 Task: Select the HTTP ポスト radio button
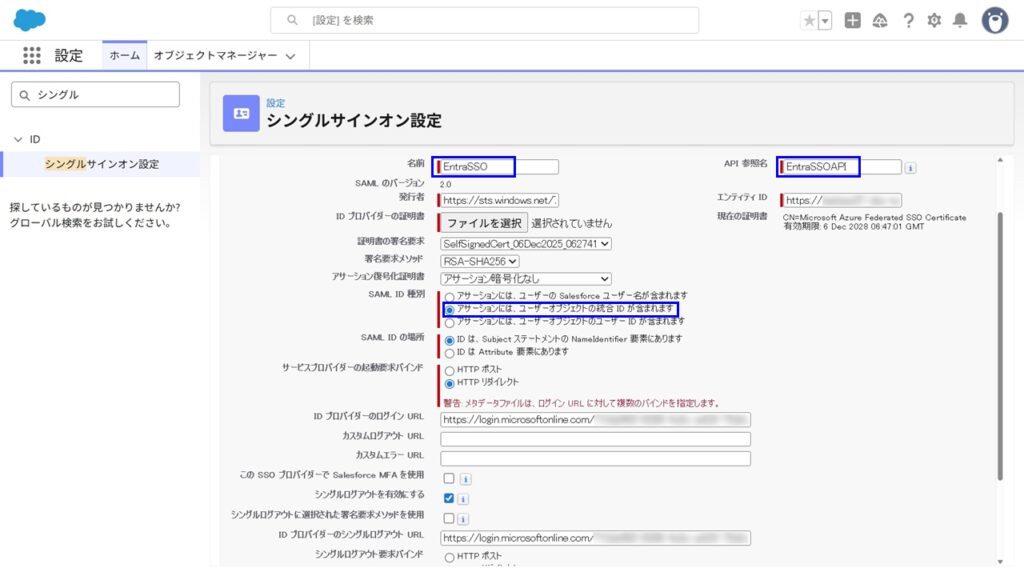[x=449, y=370]
